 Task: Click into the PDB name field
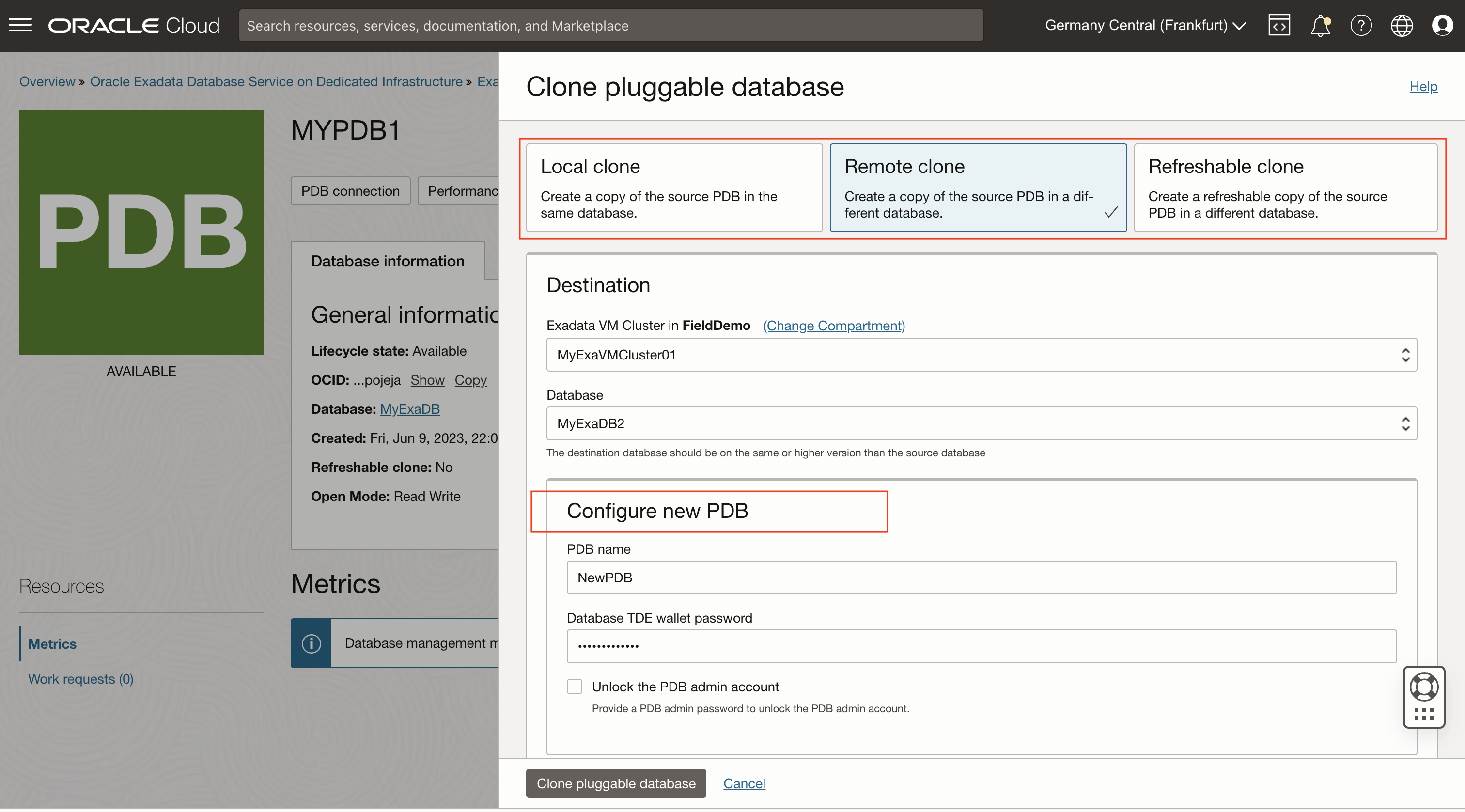981,578
